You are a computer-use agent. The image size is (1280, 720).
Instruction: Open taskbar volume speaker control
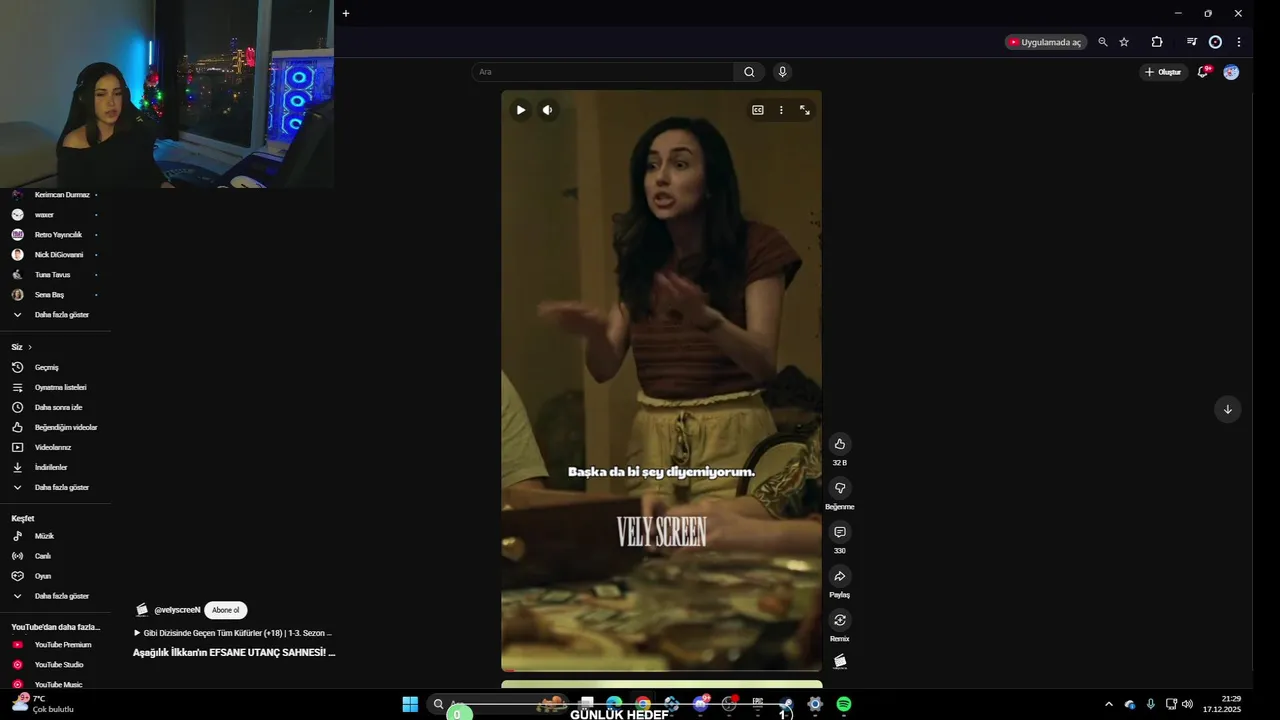1188,704
